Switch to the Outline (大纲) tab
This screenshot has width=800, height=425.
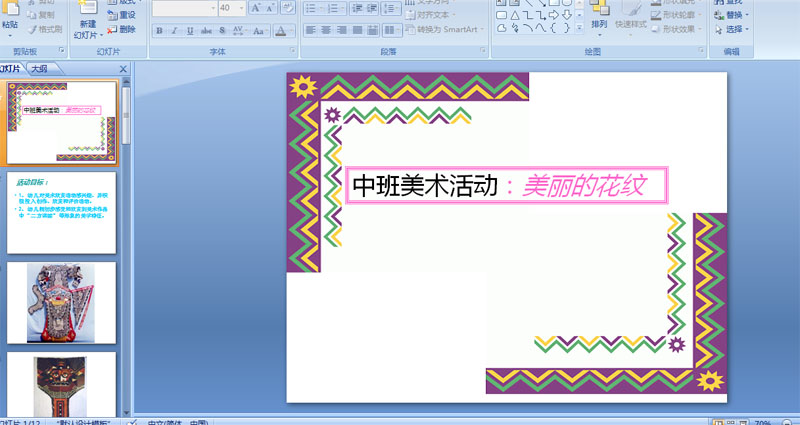39,69
